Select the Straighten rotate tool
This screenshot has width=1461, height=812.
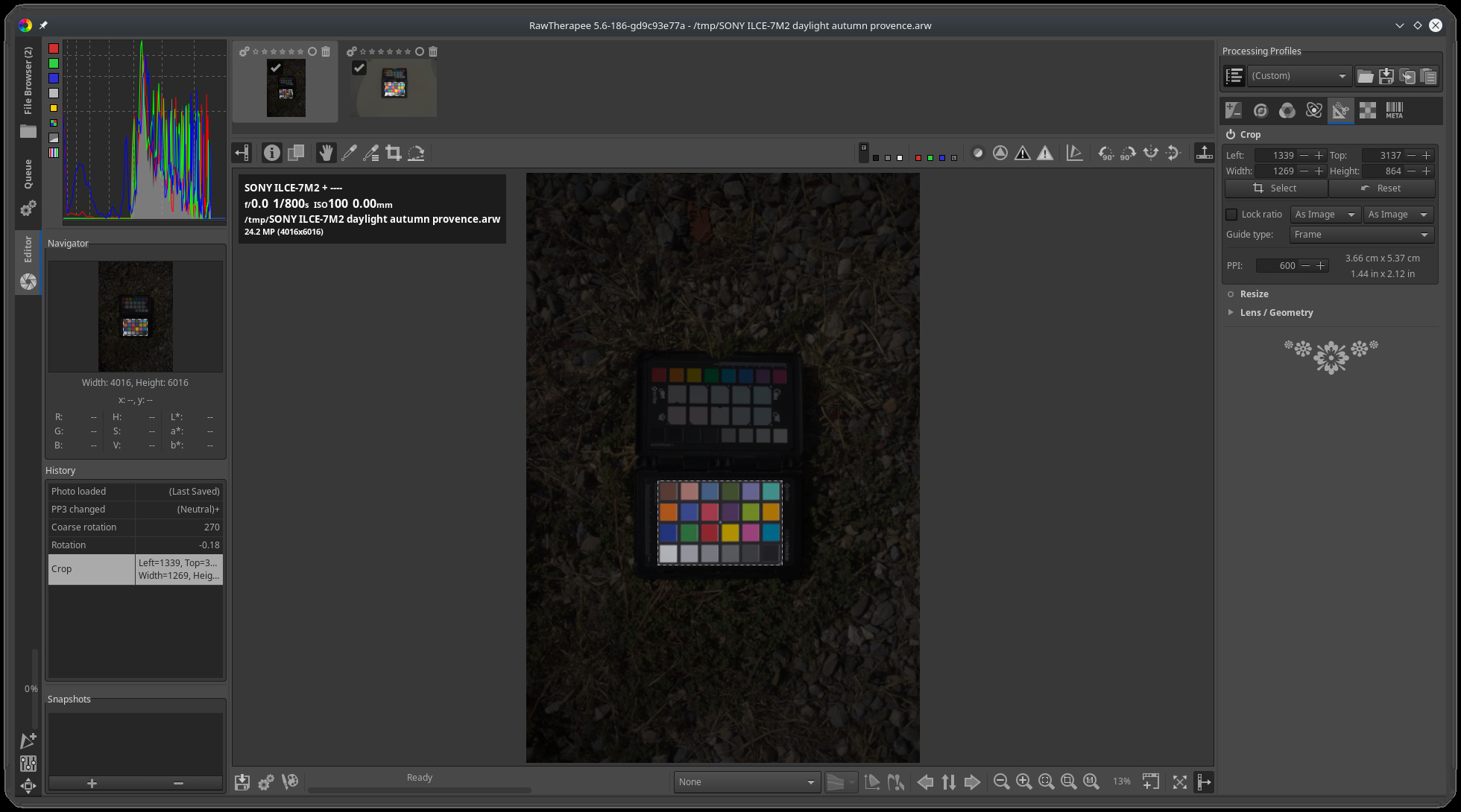click(416, 153)
